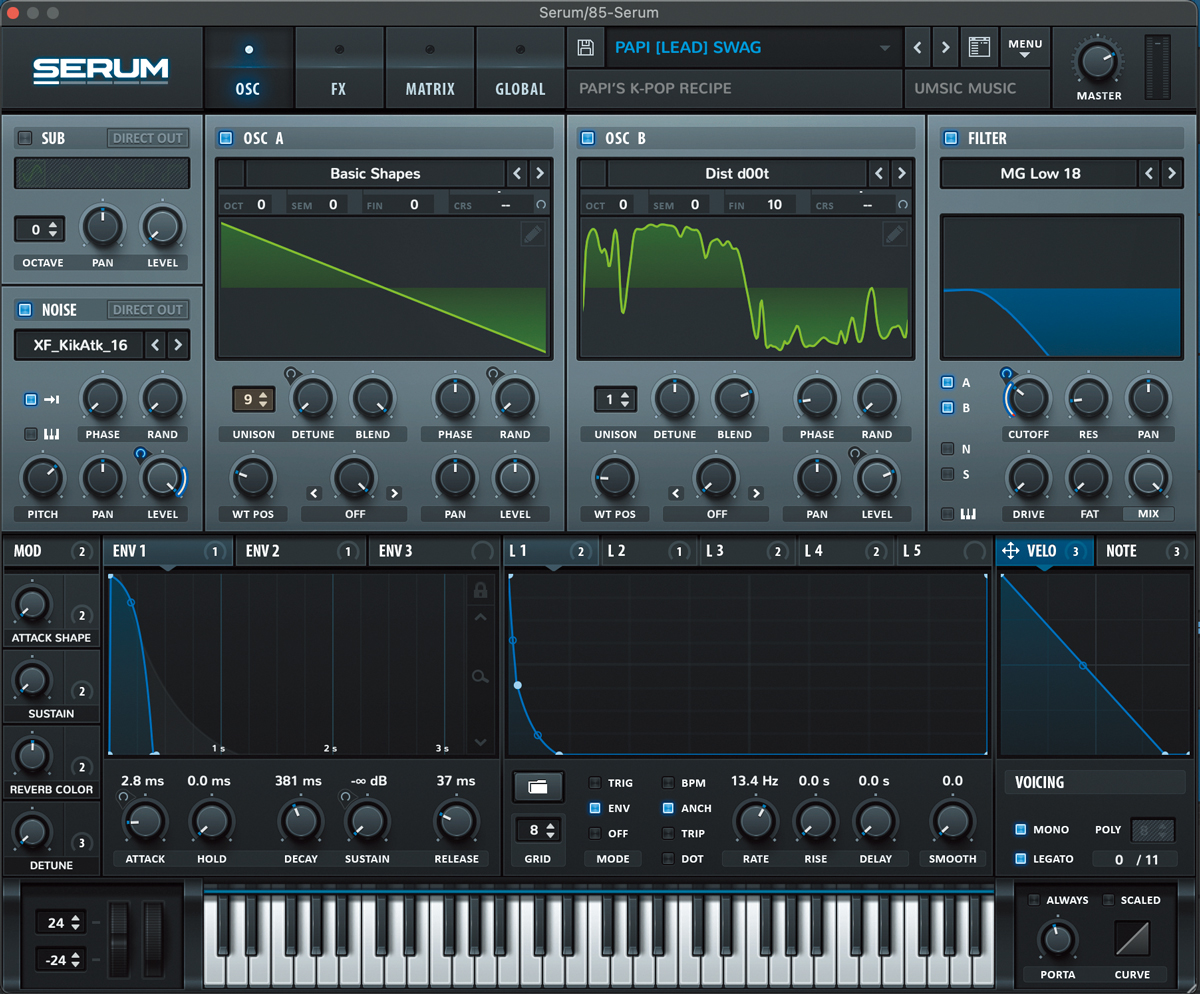Open the GLOBAL tab

click(520, 68)
